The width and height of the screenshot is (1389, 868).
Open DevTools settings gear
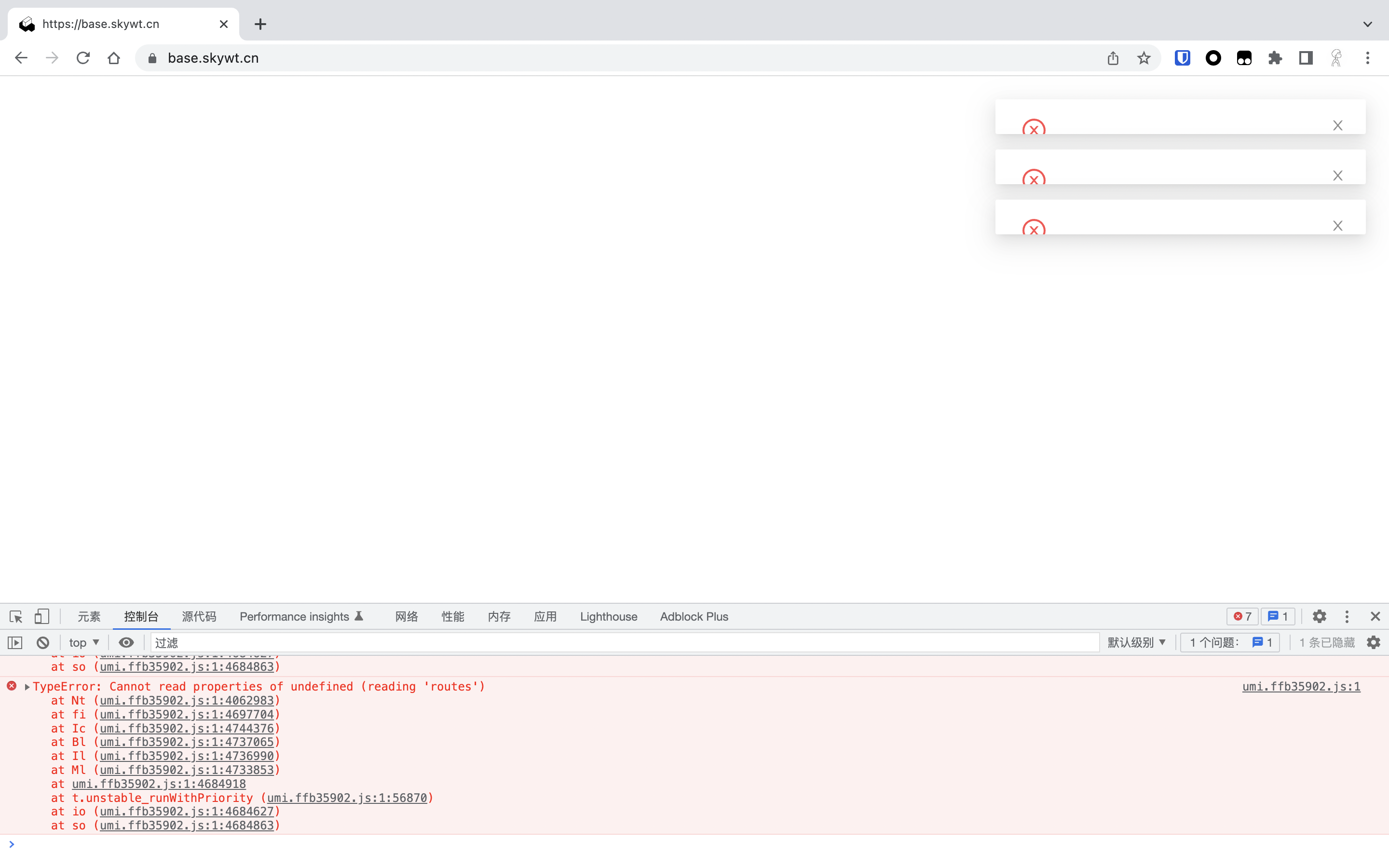pyautogui.click(x=1320, y=617)
